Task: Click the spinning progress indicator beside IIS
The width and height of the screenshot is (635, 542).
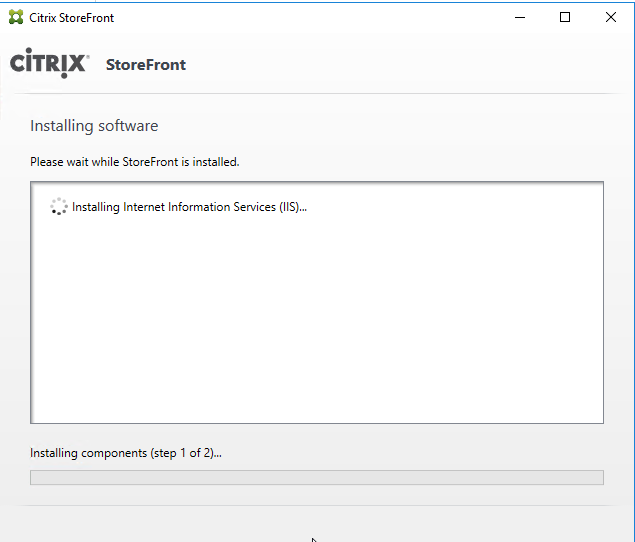Action: click(59, 206)
